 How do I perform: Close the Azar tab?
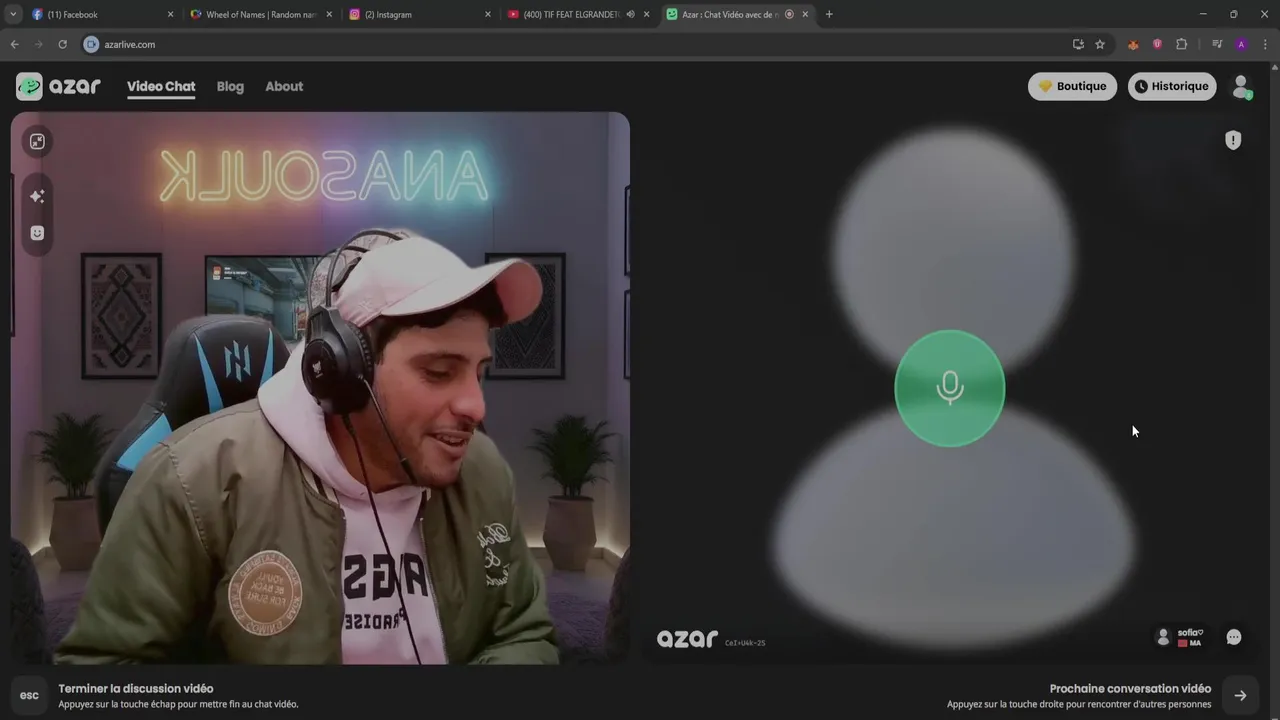click(x=805, y=14)
